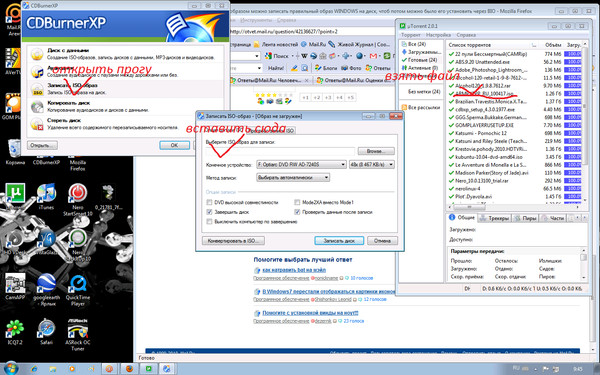Click Отмена in the ISO dialog
Viewport: 600px width, 375px height.
(x=382, y=241)
